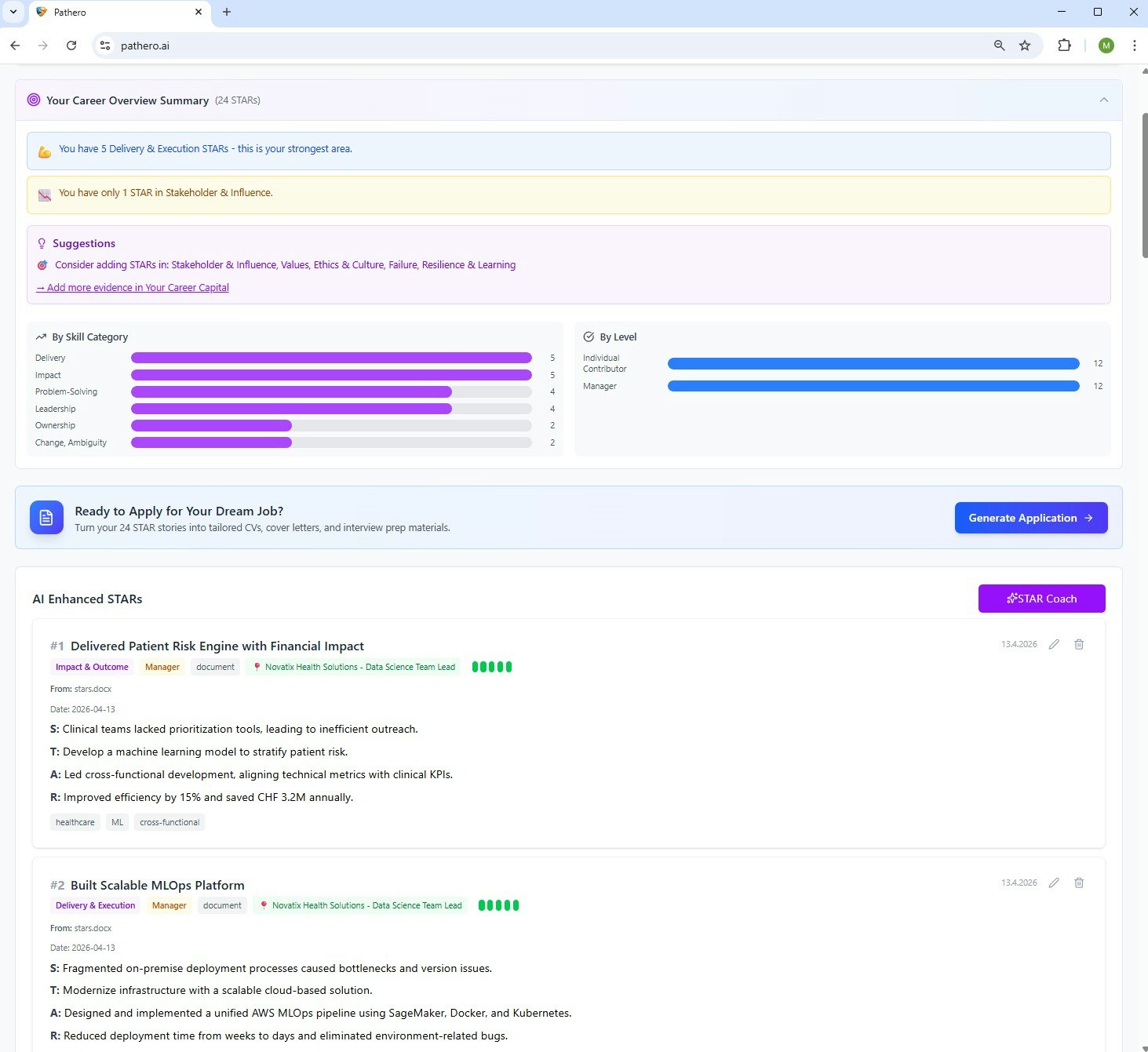Click the document tag on STAR #1
Screen dimensions: 1148x1052
coord(215,667)
